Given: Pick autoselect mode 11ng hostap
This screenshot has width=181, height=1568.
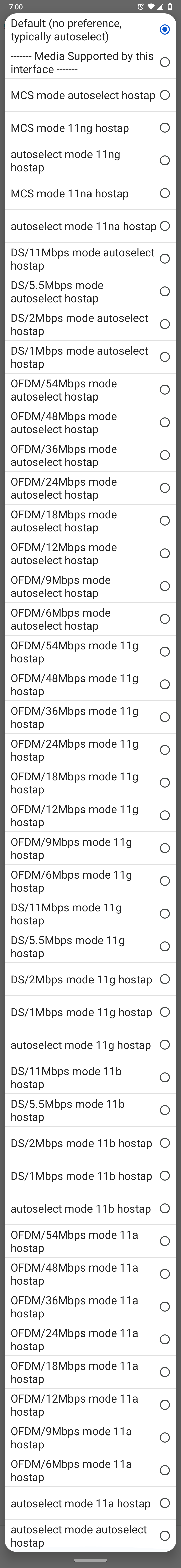Looking at the screenshot, I should pyautogui.click(x=164, y=161).
